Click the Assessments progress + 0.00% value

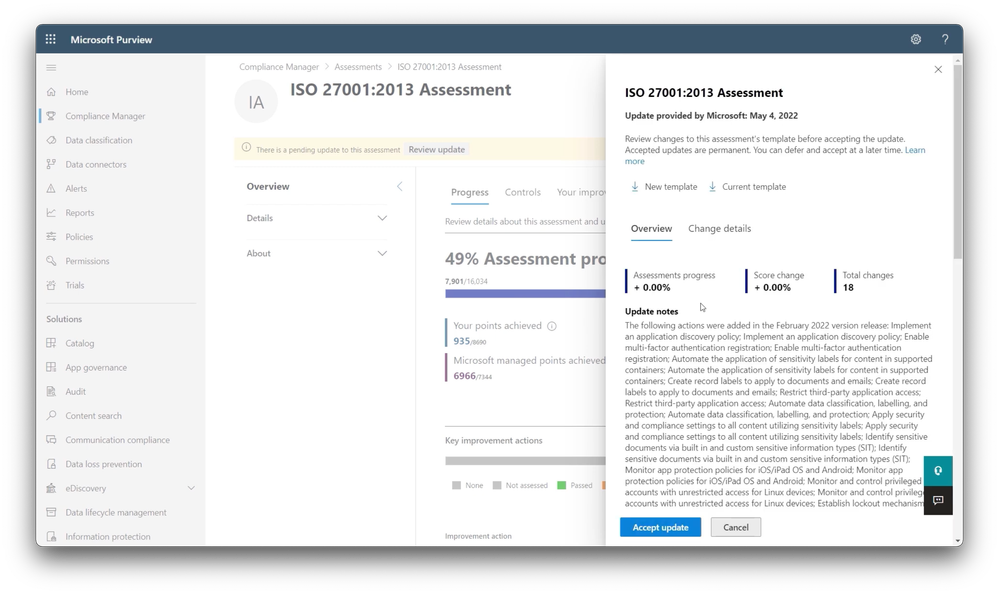(652, 287)
